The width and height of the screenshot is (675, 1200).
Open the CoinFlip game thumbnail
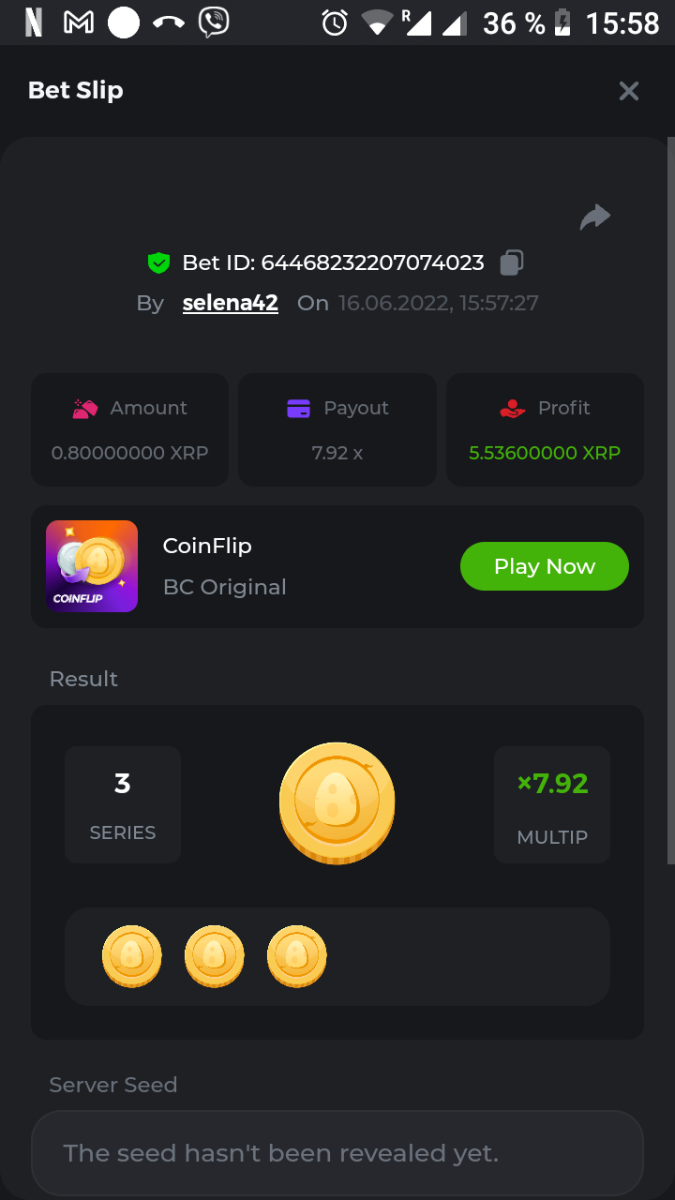pos(92,566)
